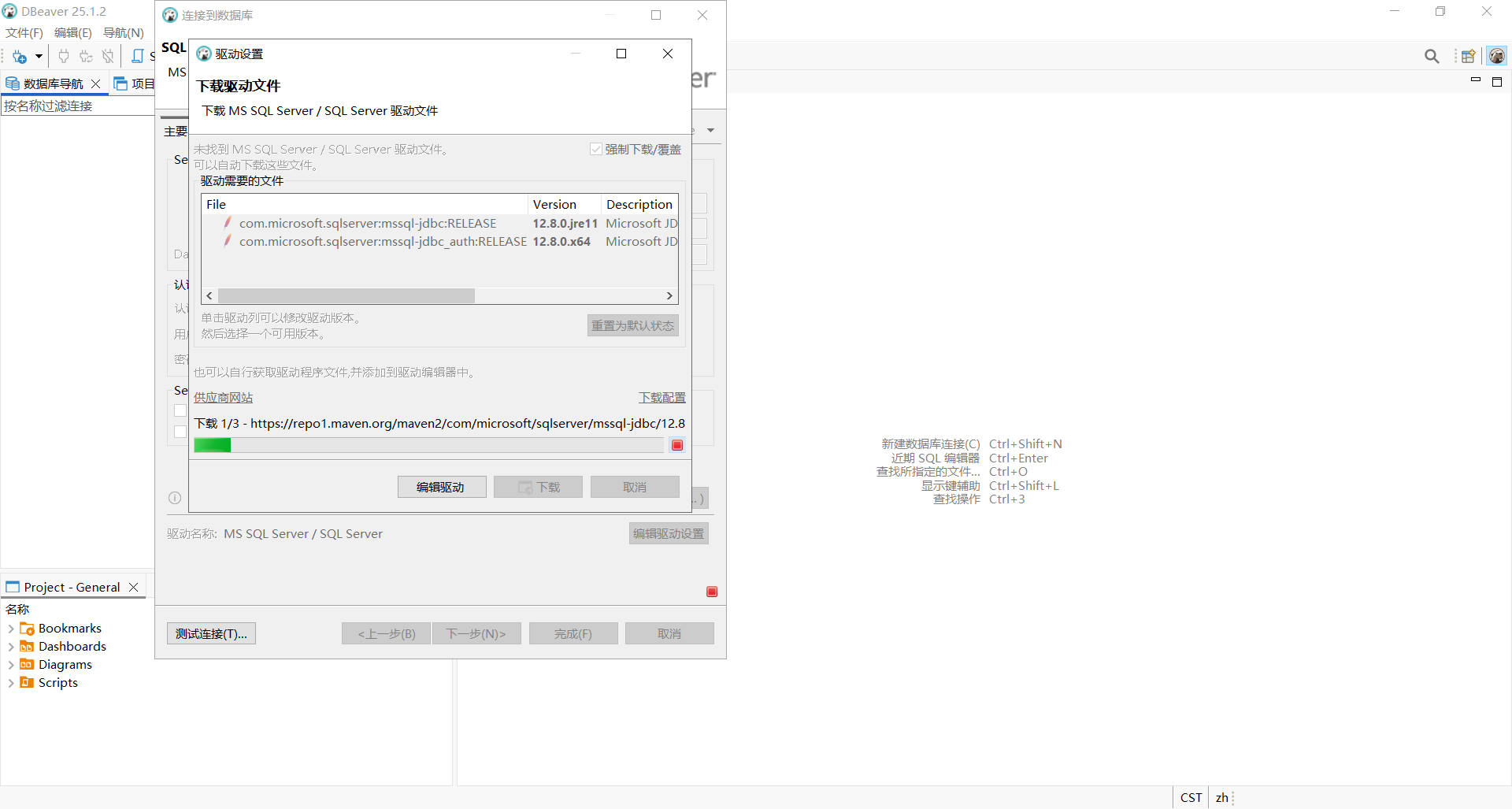
Task: Click the info icon in connection wizard
Action: [x=175, y=498]
